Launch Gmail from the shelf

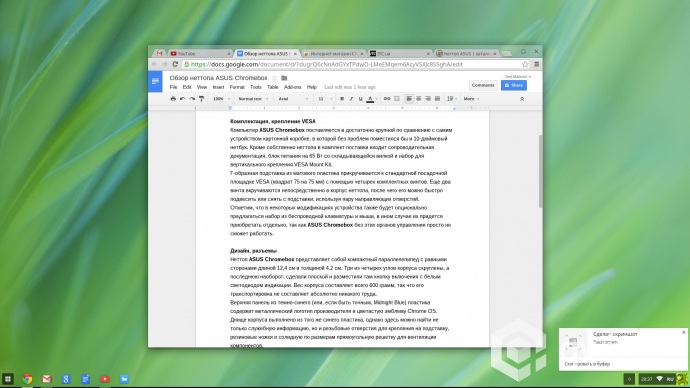pos(47,379)
